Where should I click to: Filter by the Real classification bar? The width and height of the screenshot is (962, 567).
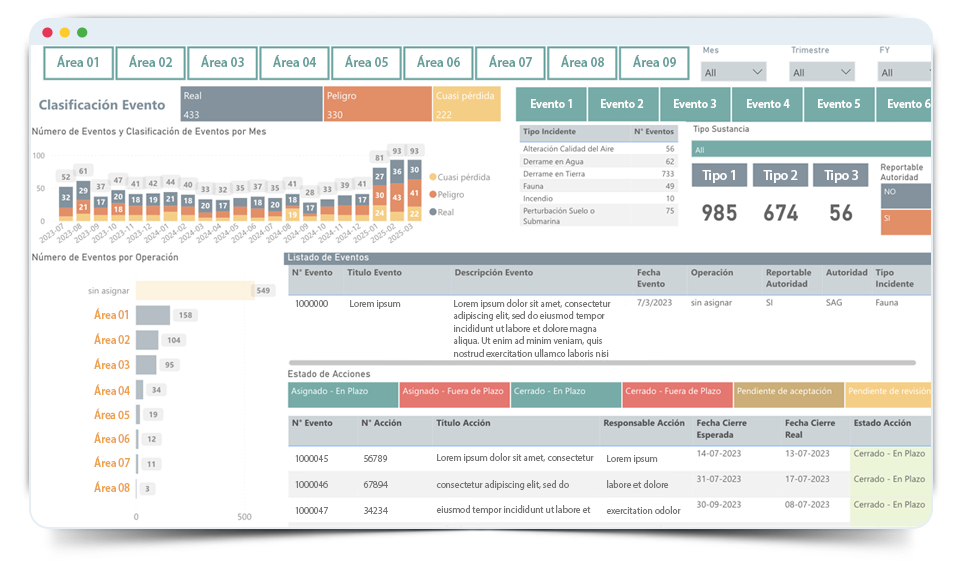pos(250,104)
